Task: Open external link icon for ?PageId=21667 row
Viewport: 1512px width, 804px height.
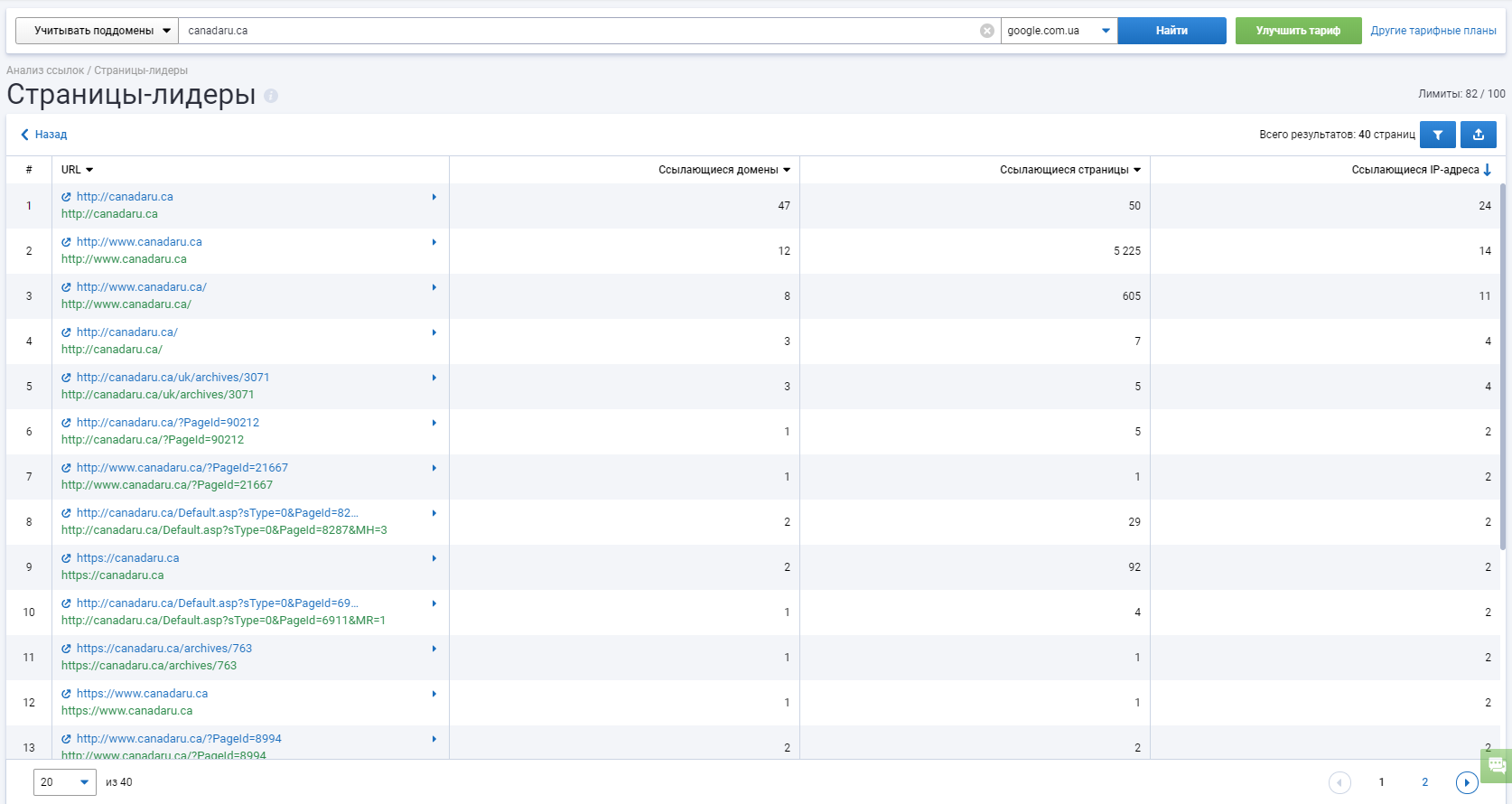Action: pyautogui.click(x=66, y=468)
